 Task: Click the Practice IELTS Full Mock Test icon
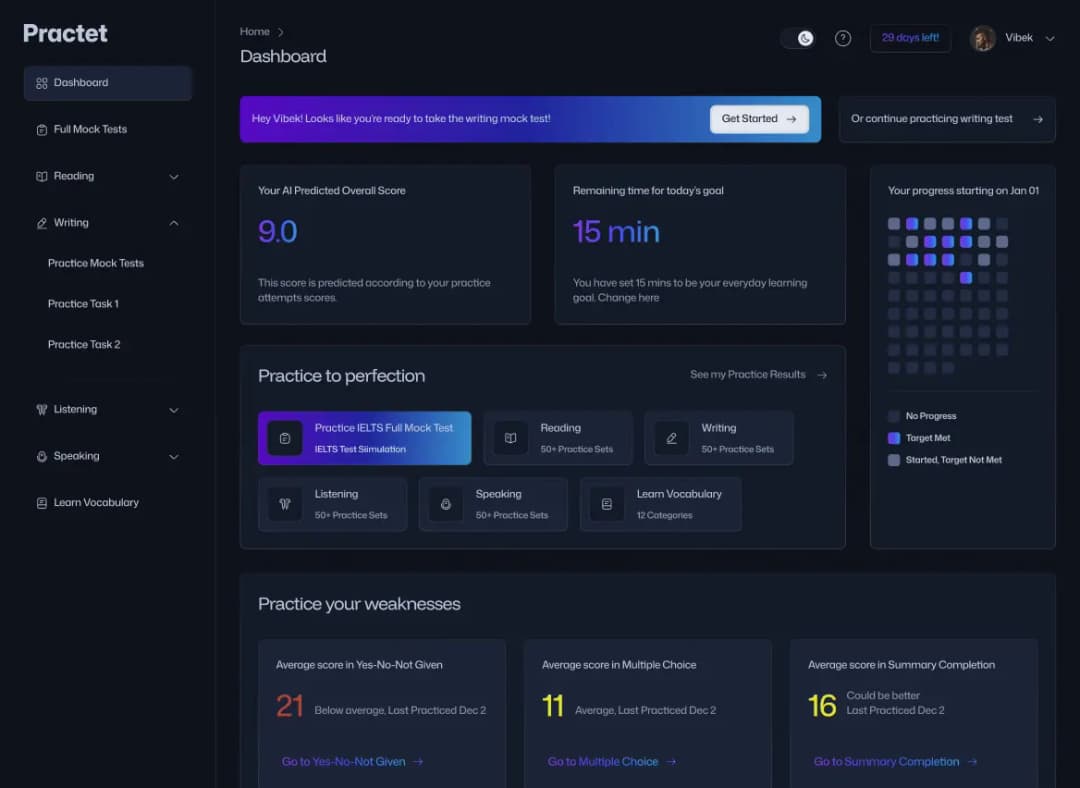[x=285, y=438]
